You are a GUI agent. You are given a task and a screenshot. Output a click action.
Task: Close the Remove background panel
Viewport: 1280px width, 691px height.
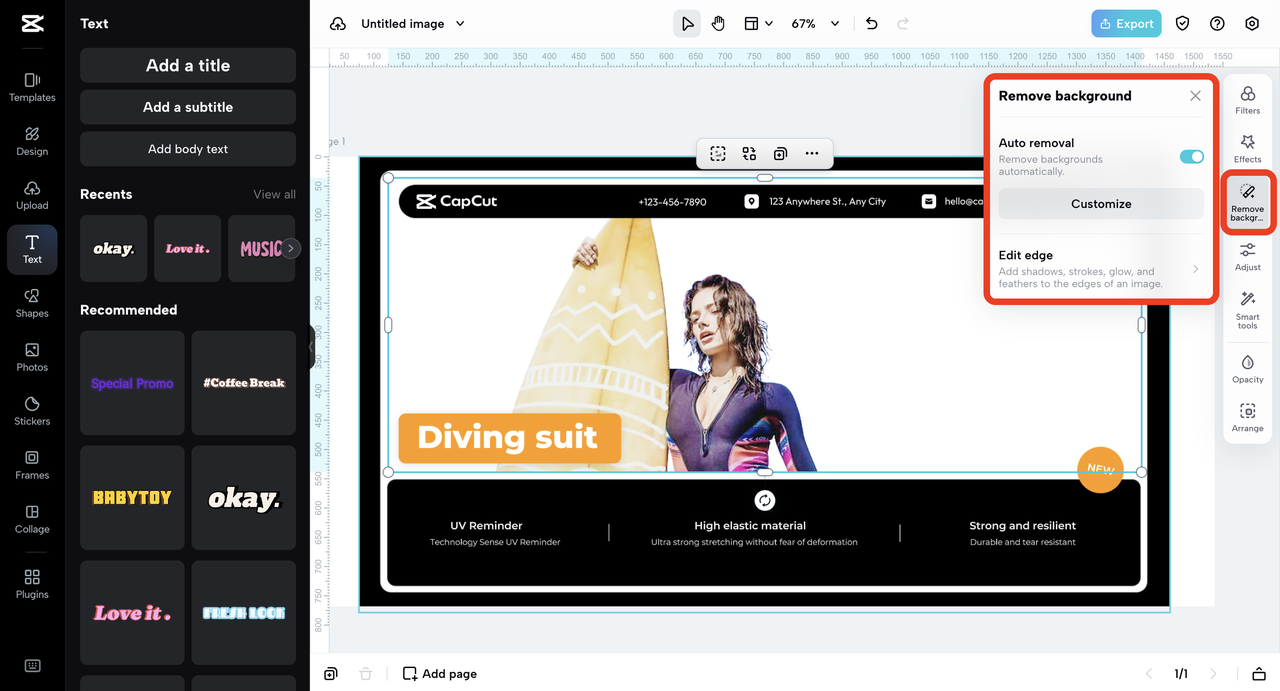click(x=1195, y=96)
